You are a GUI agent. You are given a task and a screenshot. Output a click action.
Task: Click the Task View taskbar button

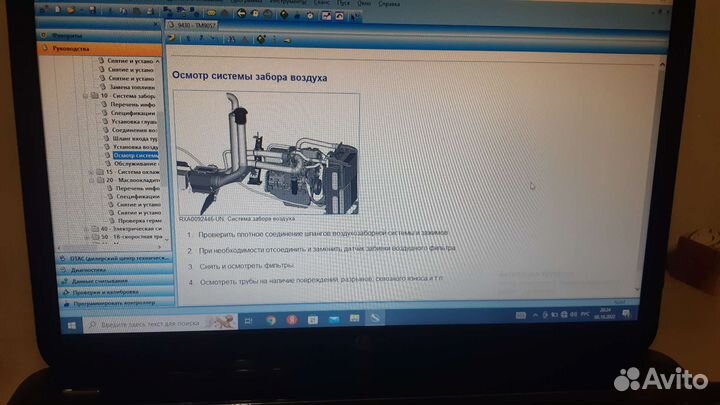tap(248, 321)
